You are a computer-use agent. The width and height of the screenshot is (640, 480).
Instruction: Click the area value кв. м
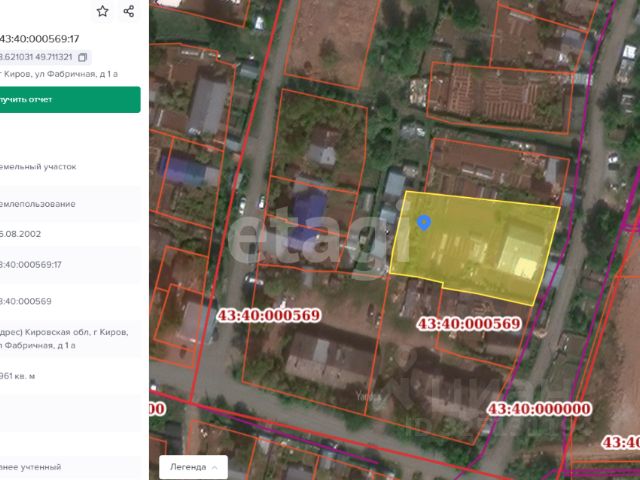pos(18,376)
